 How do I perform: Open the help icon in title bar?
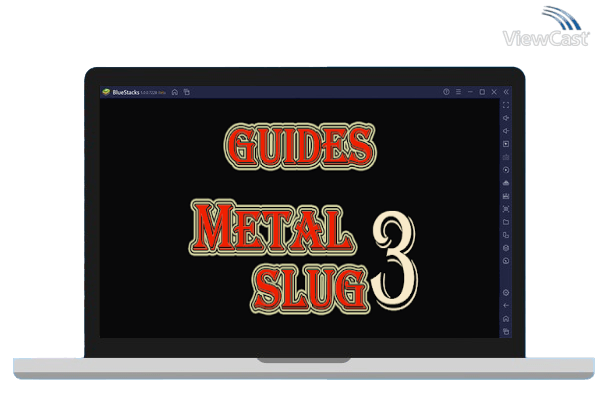click(446, 92)
